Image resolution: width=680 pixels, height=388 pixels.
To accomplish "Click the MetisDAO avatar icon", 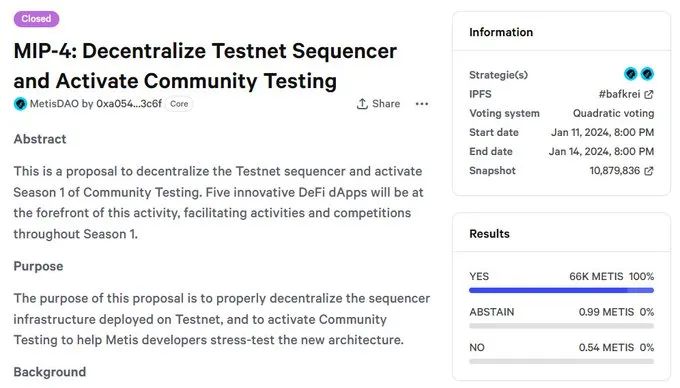I will coord(20,104).
